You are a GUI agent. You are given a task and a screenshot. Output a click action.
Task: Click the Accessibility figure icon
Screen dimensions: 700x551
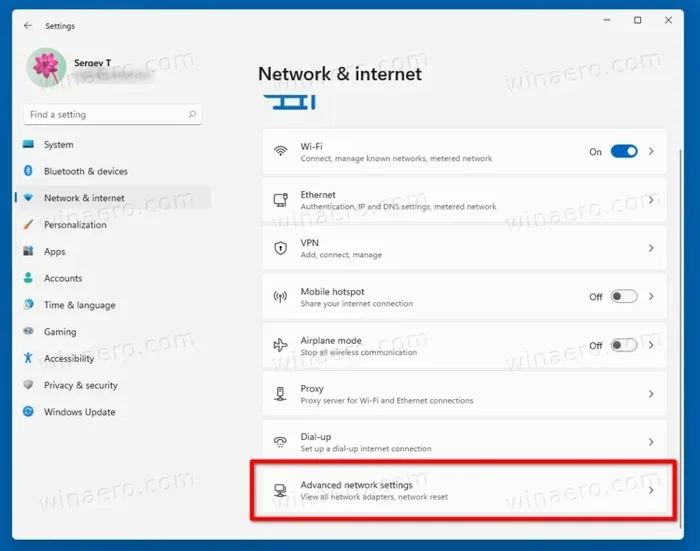click(28, 358)
